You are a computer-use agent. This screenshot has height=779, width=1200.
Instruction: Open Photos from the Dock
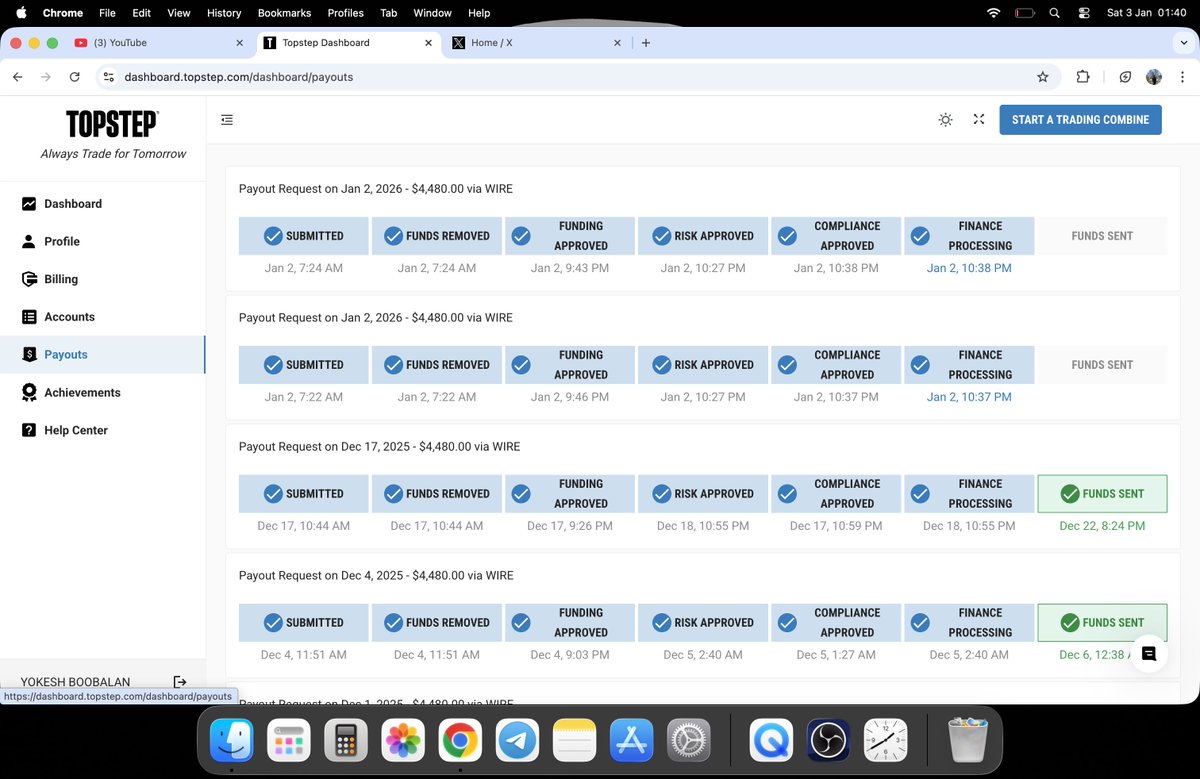click(x=402, y=741)
